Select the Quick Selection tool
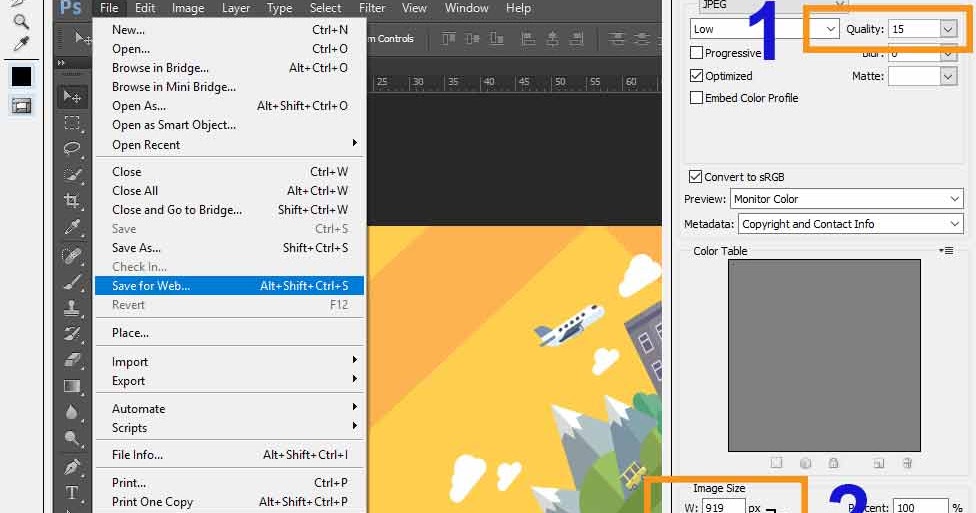The image size is (976, 513). 72,175
